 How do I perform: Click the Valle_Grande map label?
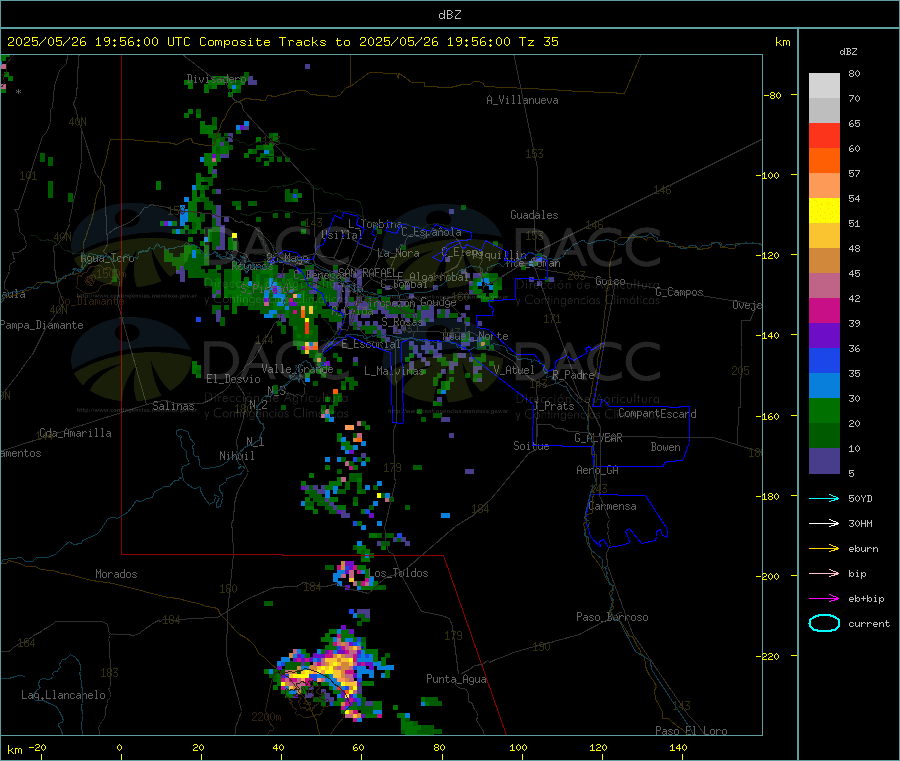(297, 369)
